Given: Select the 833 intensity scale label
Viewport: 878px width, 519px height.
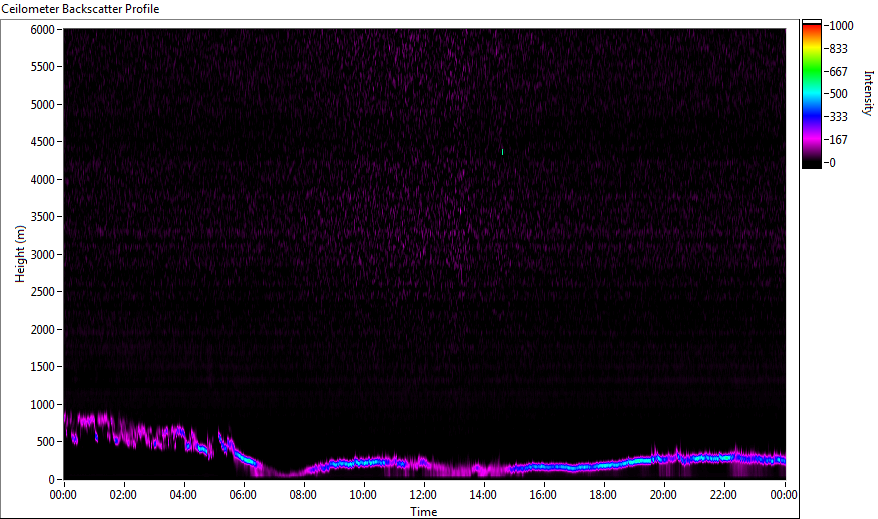Looking at the screenshot, I should (x=838, y=49).
